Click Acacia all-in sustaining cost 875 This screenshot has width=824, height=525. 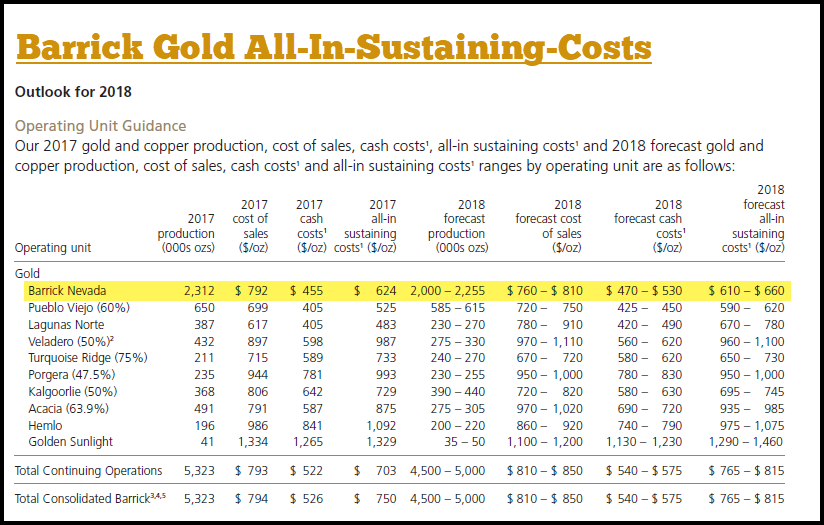coord(386,408)
